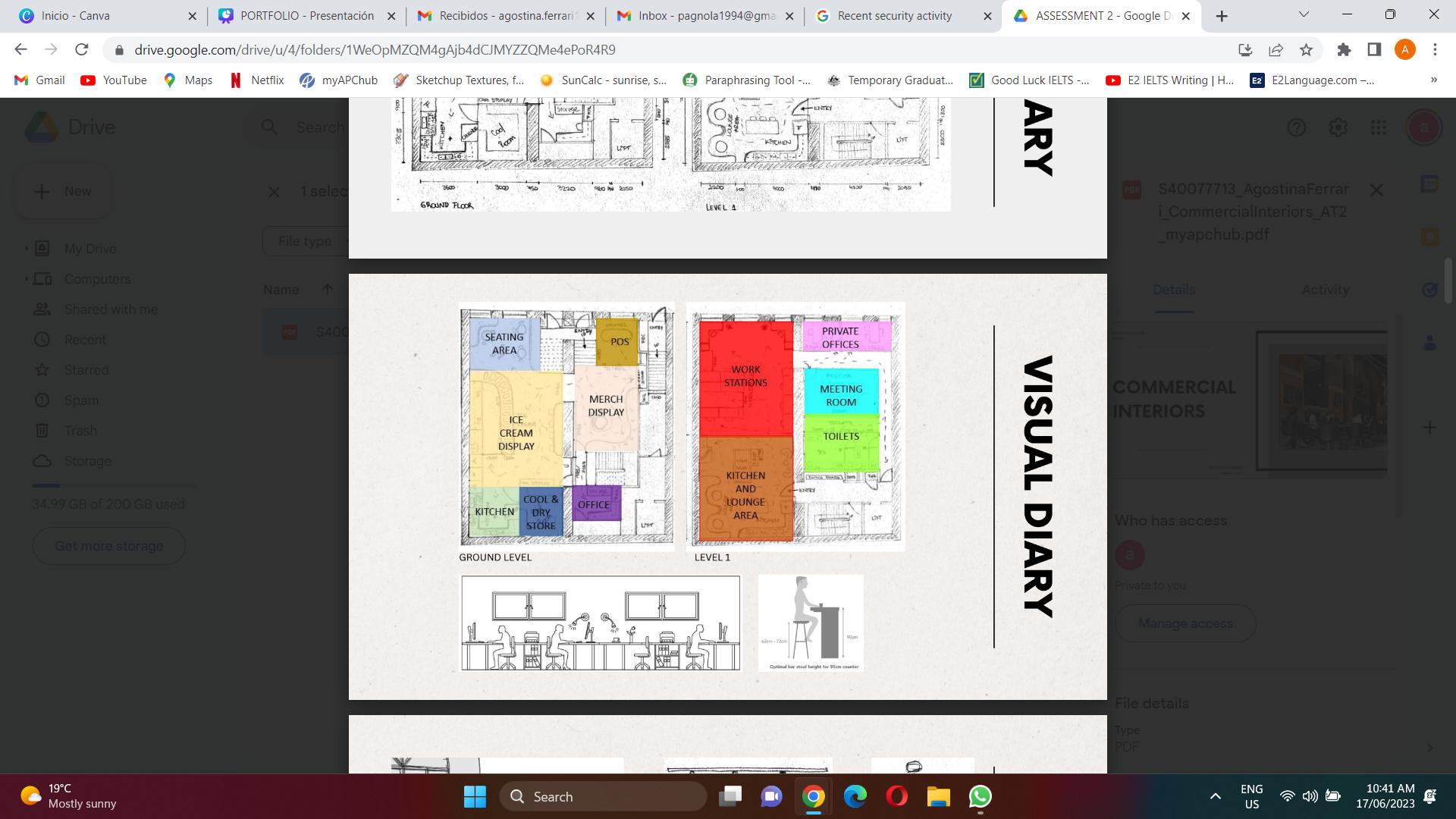This screenshot has width=1456, height=819.
Task: Switch to the PORTFOLIO Presentación browser tab
Action: [306, 16]
